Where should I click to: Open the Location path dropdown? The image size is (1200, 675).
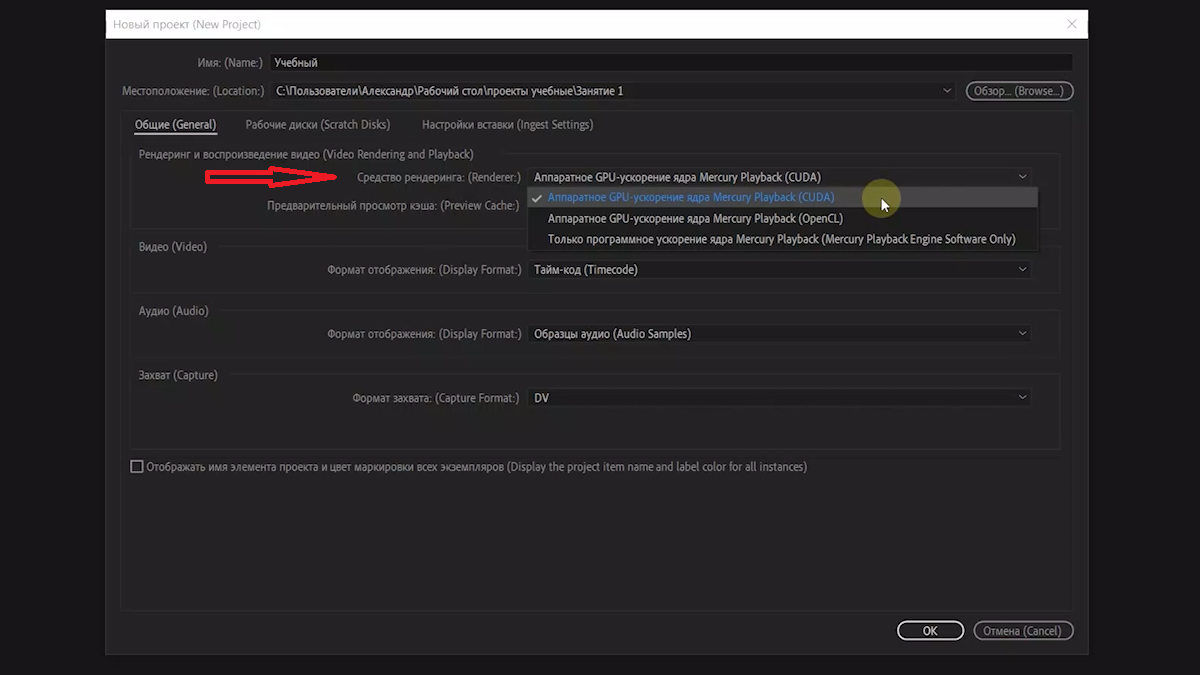(612, 91)
